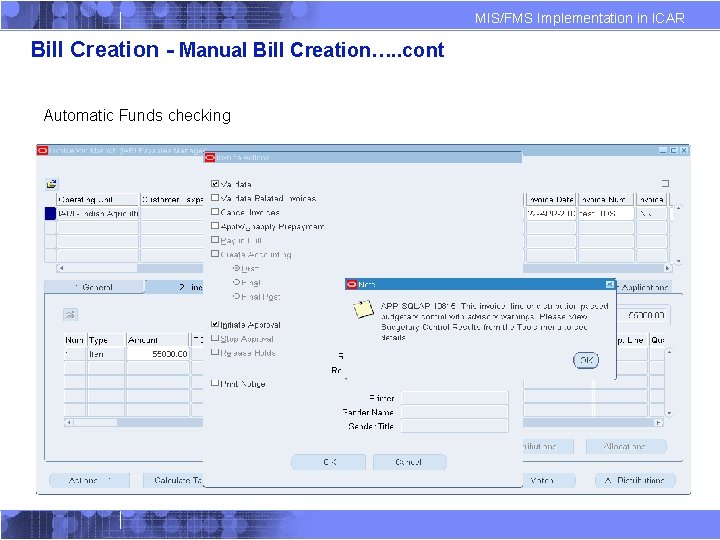720x540 pixels.
Task: Open the Applications tab at right
Action: pyautogui.click(x=644, y=287)
